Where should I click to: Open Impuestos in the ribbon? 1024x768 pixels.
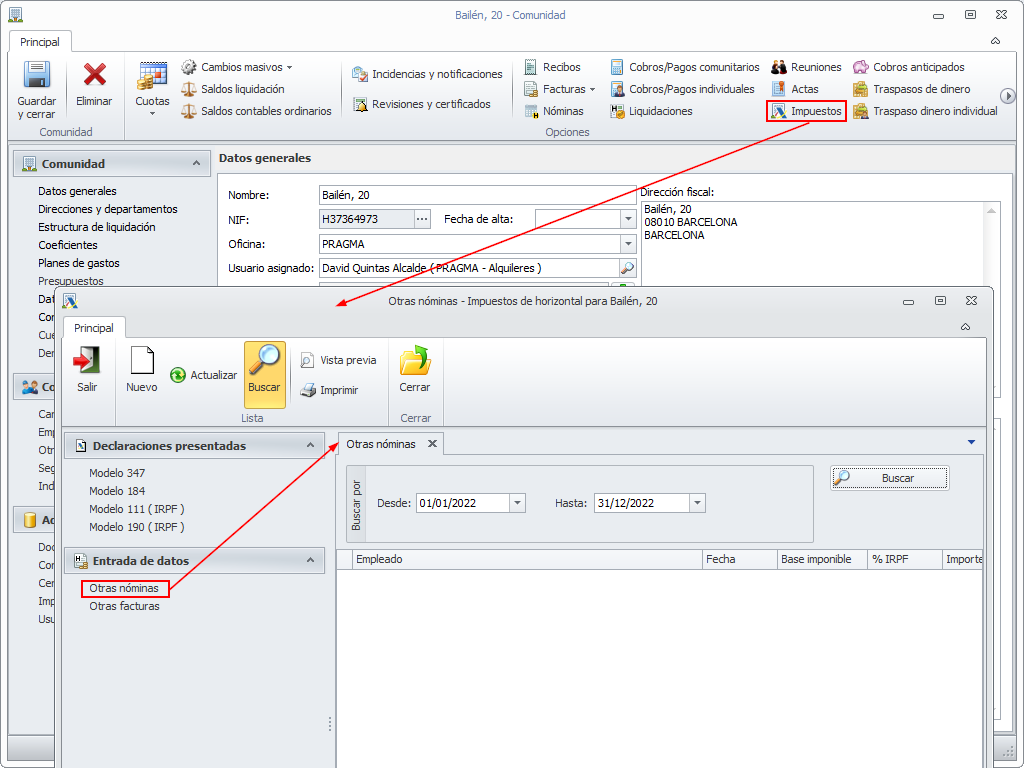click(807, 111)
